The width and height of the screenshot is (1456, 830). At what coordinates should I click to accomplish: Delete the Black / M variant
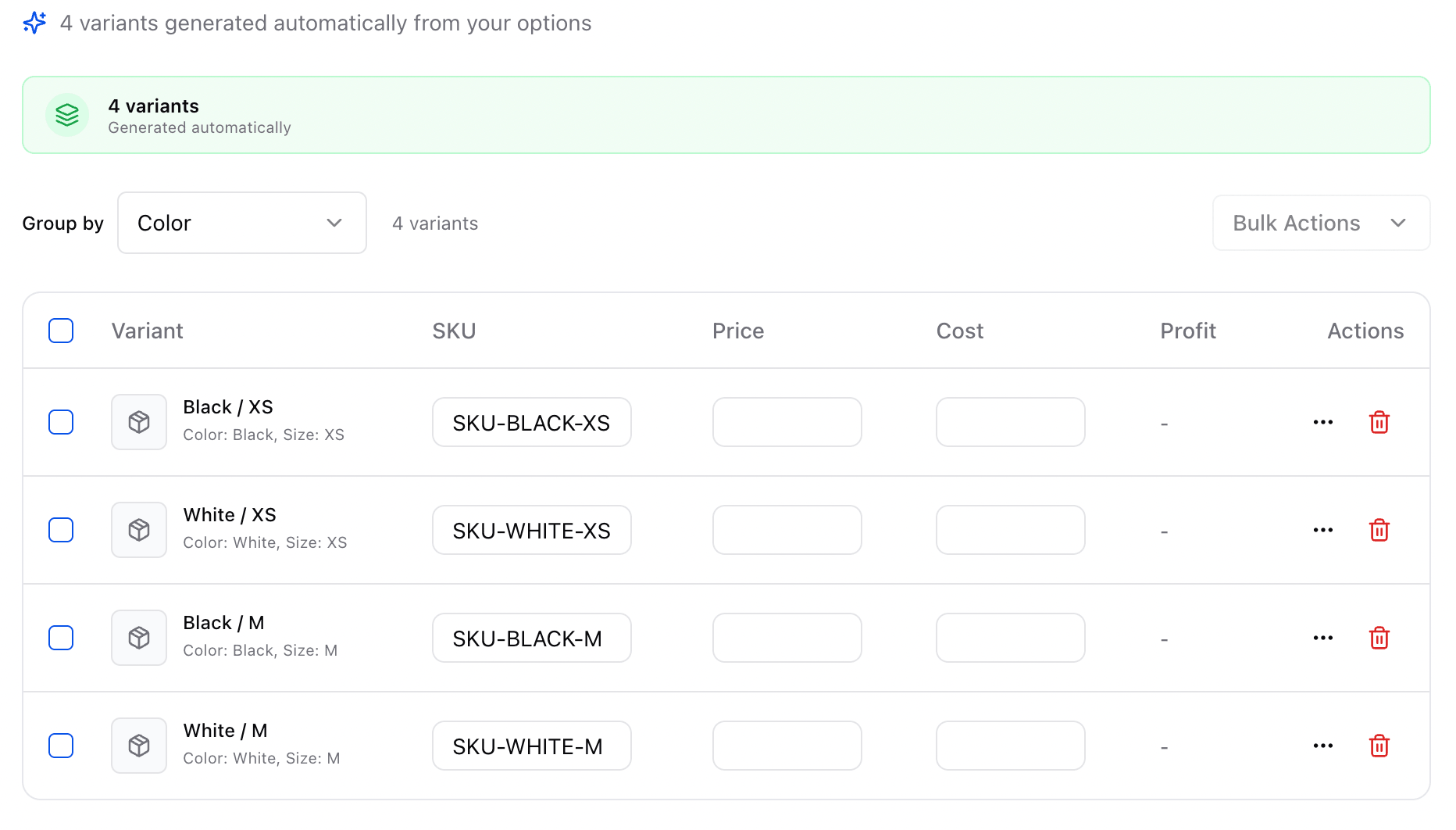click(1379, 638)
